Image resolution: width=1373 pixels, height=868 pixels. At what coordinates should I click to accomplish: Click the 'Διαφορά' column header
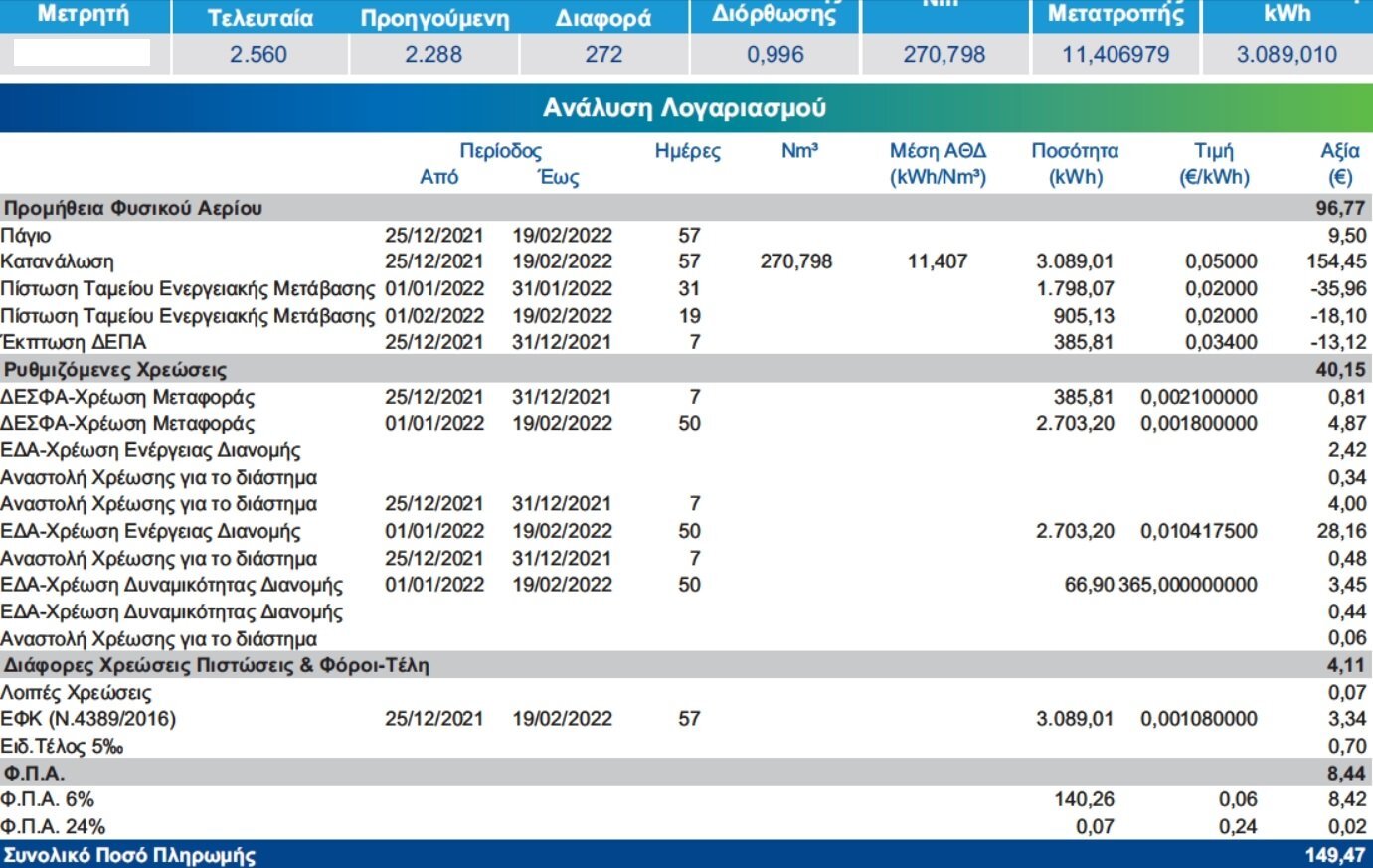[x=603, y=18]
